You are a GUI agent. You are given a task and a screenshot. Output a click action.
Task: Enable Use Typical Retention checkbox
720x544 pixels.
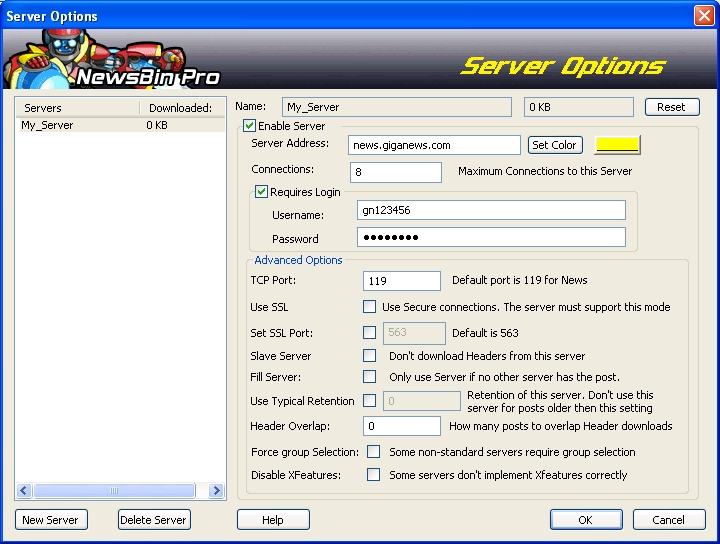pos(369,401)
